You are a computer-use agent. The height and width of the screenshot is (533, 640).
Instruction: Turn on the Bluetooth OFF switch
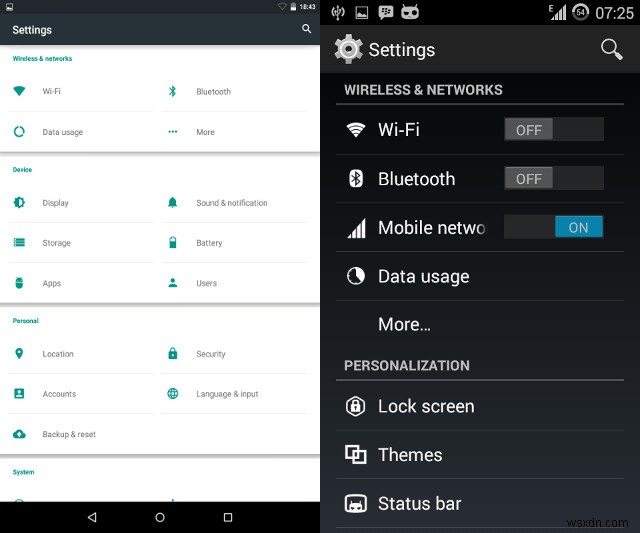[554, 178]
